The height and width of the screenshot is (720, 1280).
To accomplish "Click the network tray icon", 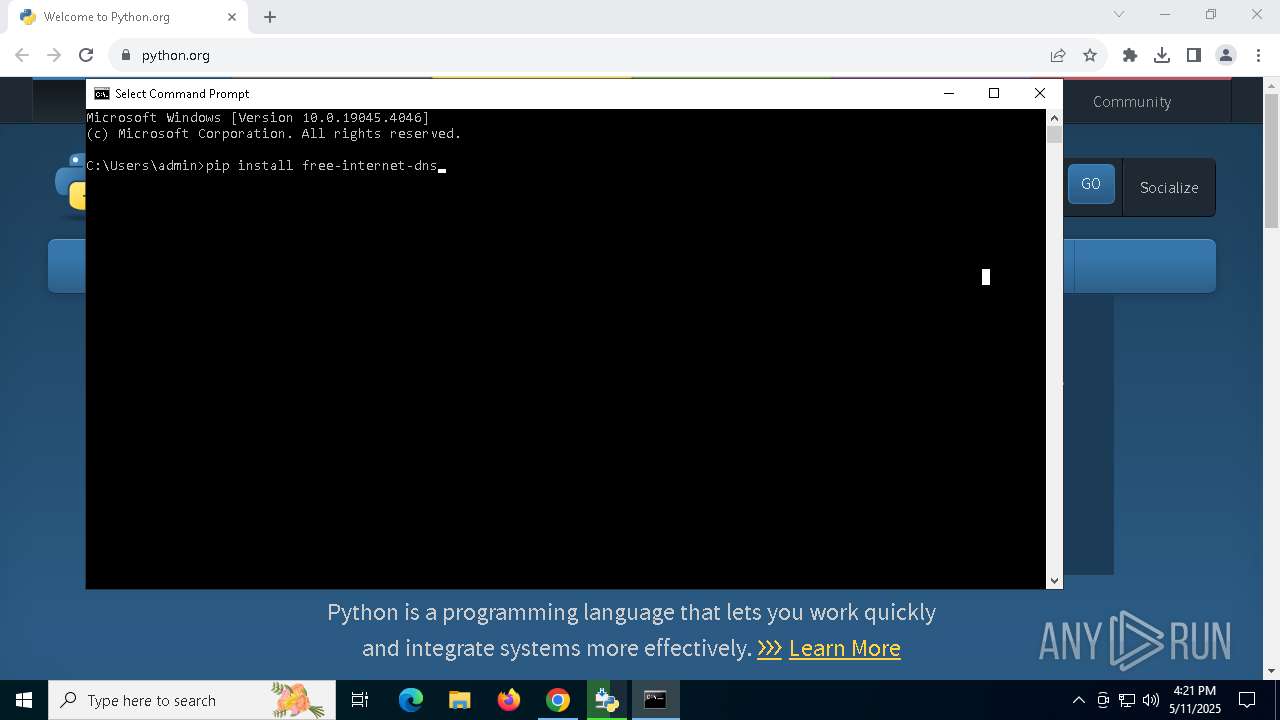I will pos(1127,700).
